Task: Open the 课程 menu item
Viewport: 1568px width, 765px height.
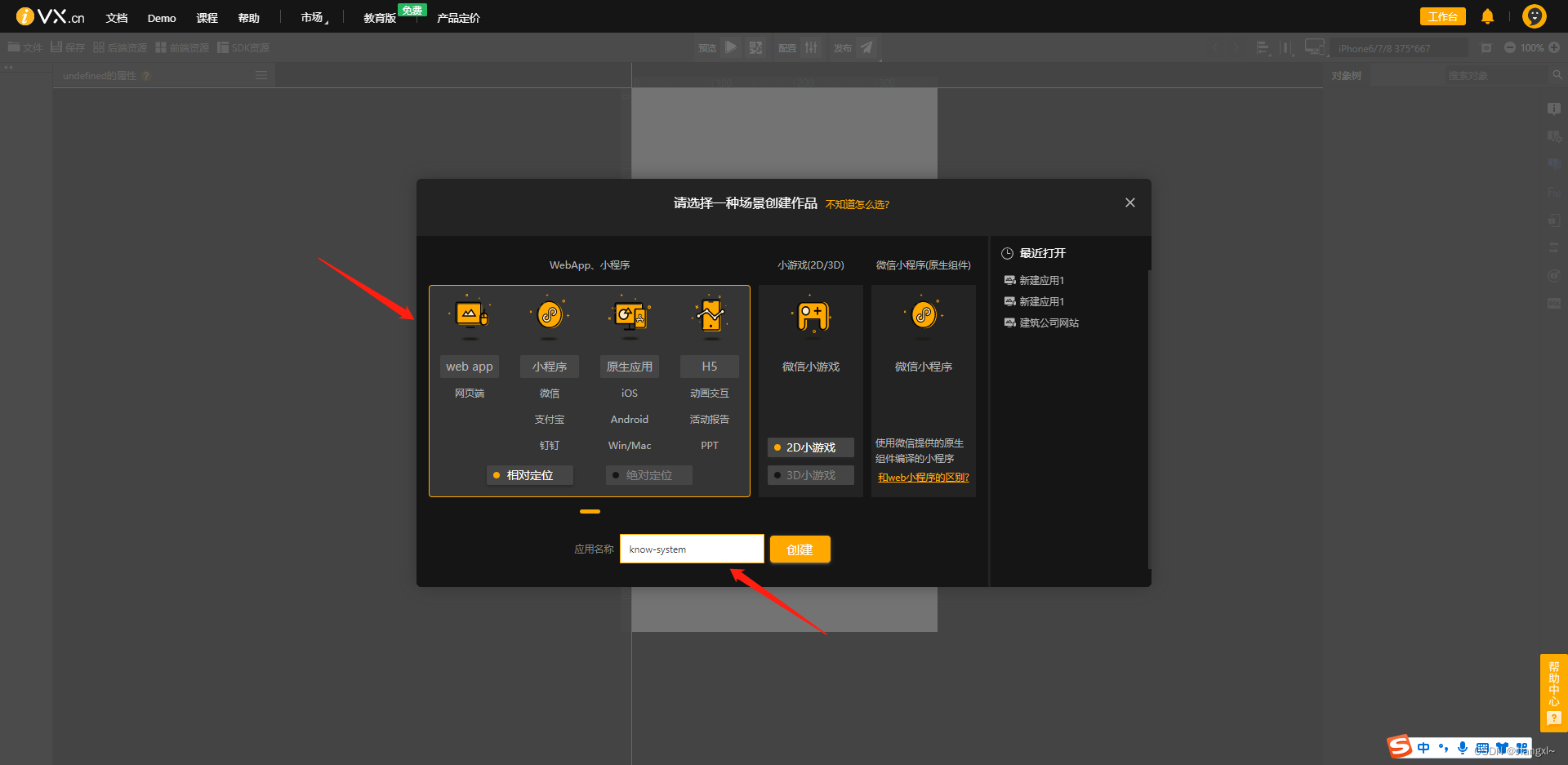Action: pyautogui.click(x=207, y=18)
